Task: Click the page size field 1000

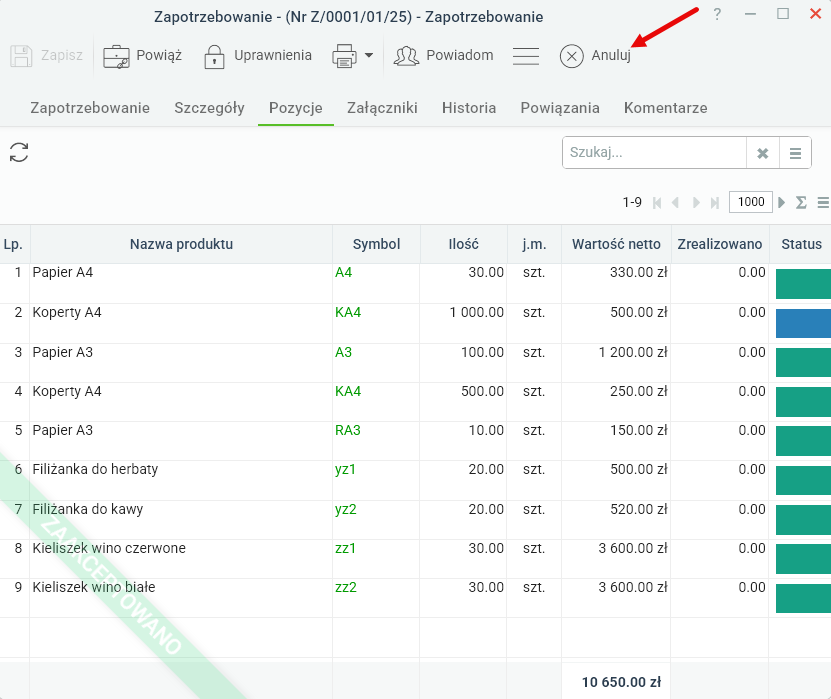Action: pyautogui.click(x=750, y=202)
